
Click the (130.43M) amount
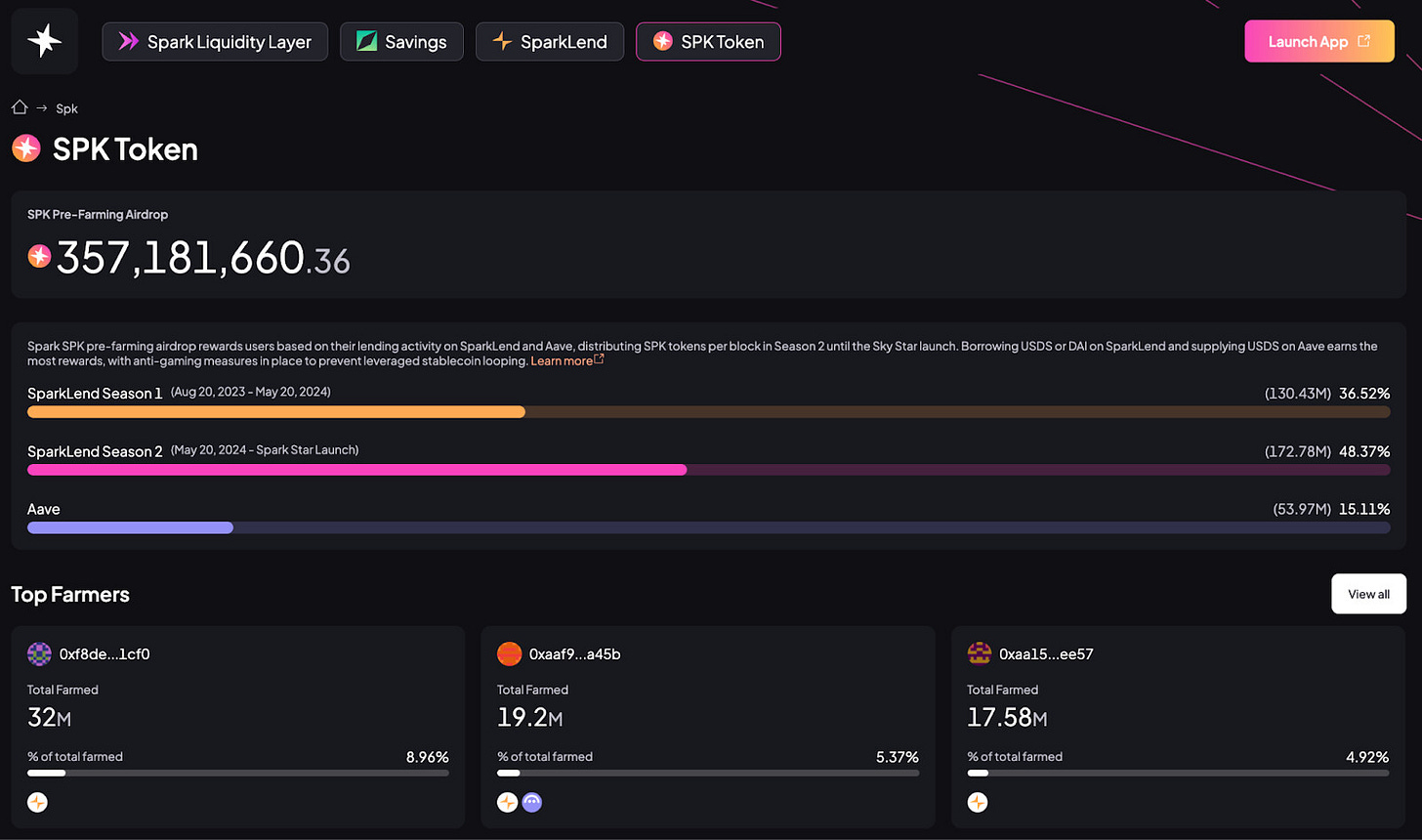coord(1298,394)
